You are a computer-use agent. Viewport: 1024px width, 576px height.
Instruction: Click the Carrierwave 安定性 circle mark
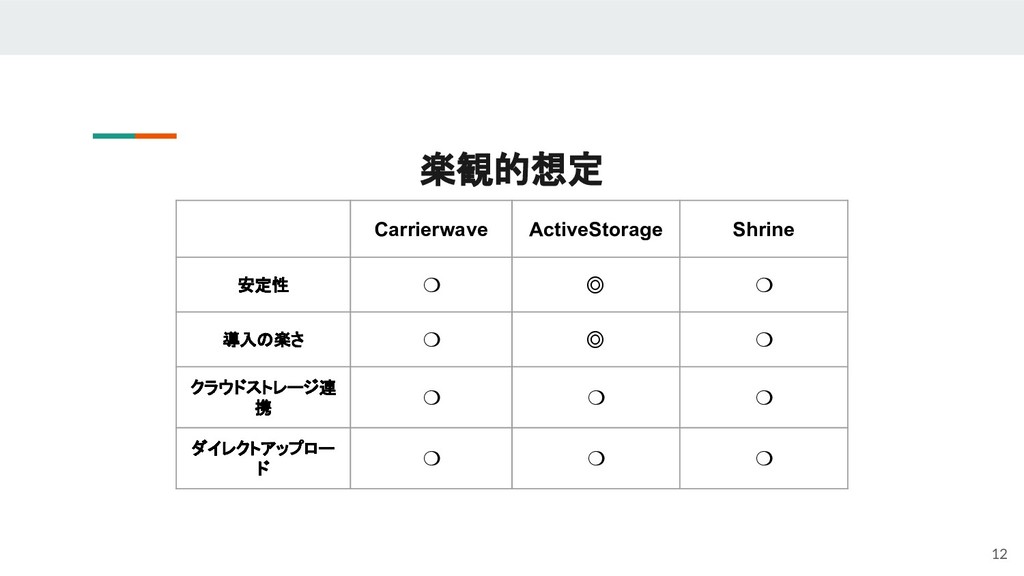430,285
